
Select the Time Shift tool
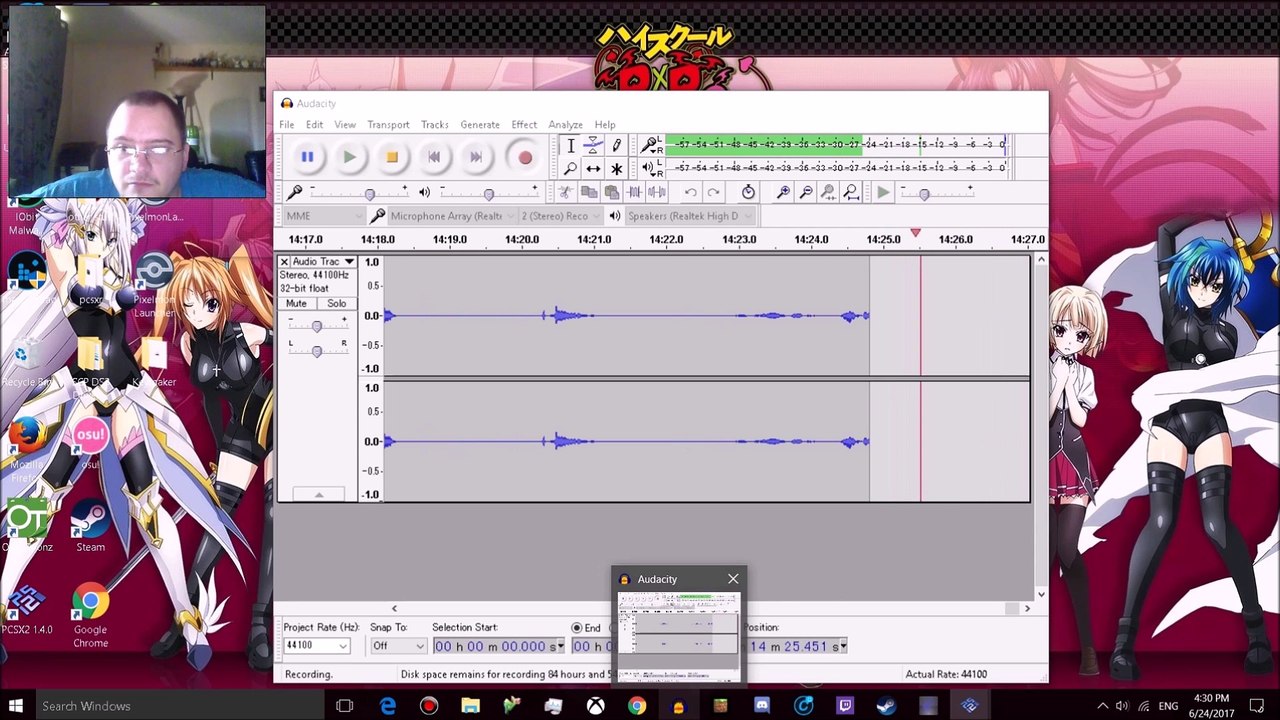coord(593,169)
